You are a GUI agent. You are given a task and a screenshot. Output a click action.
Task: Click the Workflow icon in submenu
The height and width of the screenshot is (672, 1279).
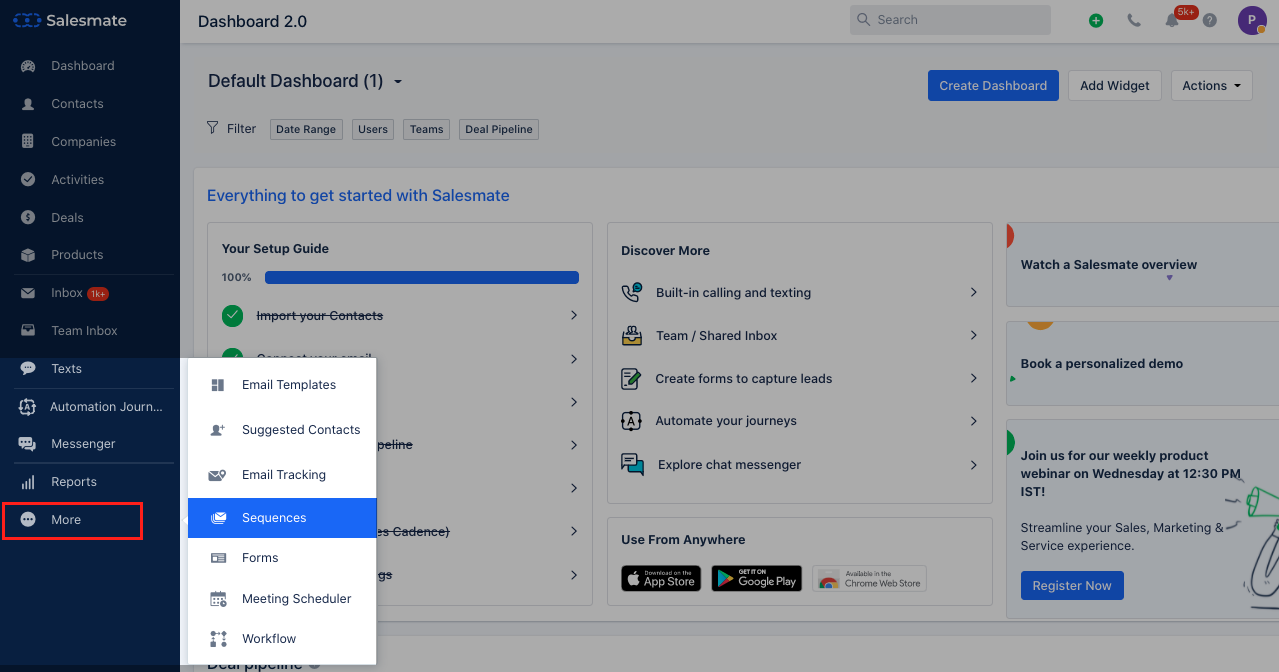tap(218, 639)
